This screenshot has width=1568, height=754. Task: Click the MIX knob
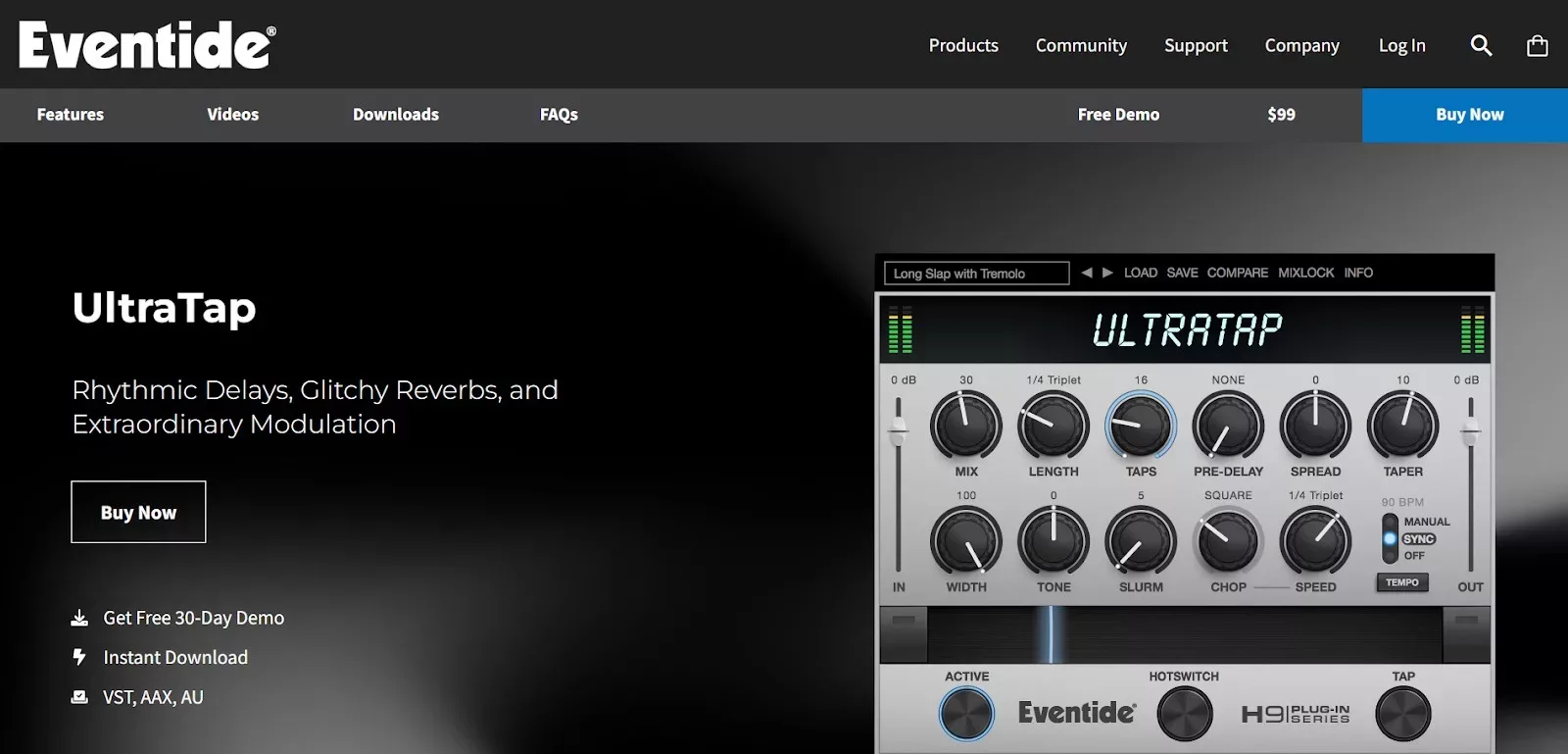coord(966,426)
